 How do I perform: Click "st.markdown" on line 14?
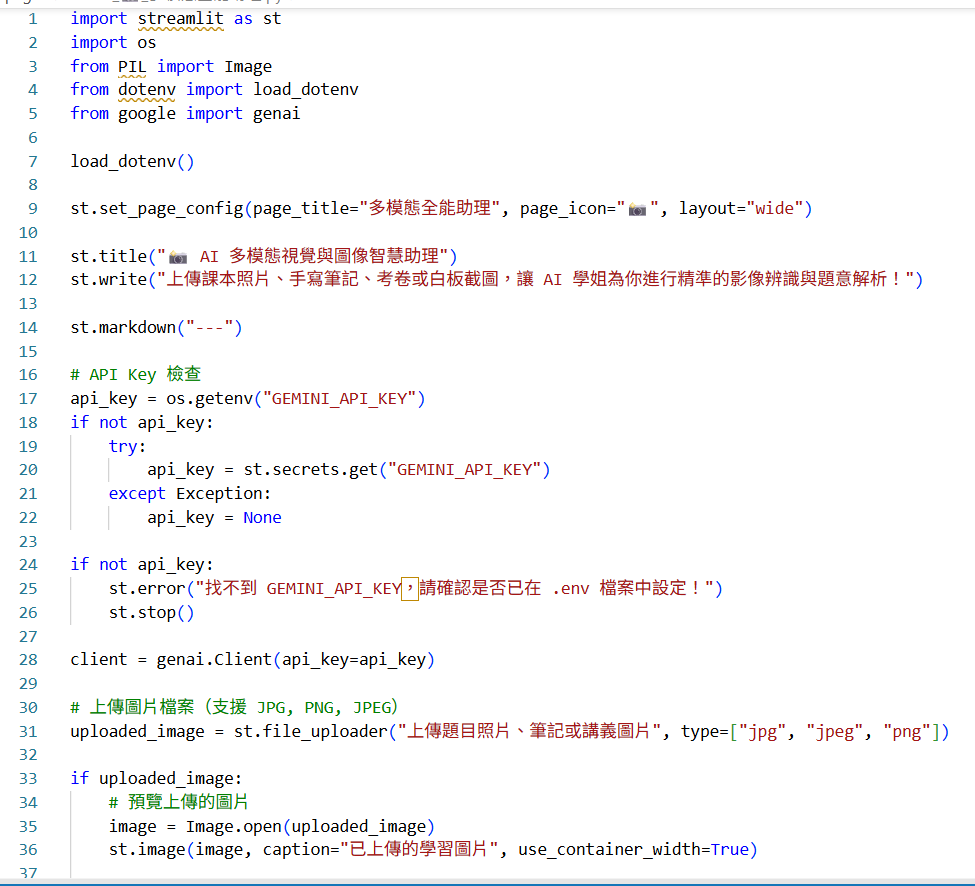coord(123,328)
